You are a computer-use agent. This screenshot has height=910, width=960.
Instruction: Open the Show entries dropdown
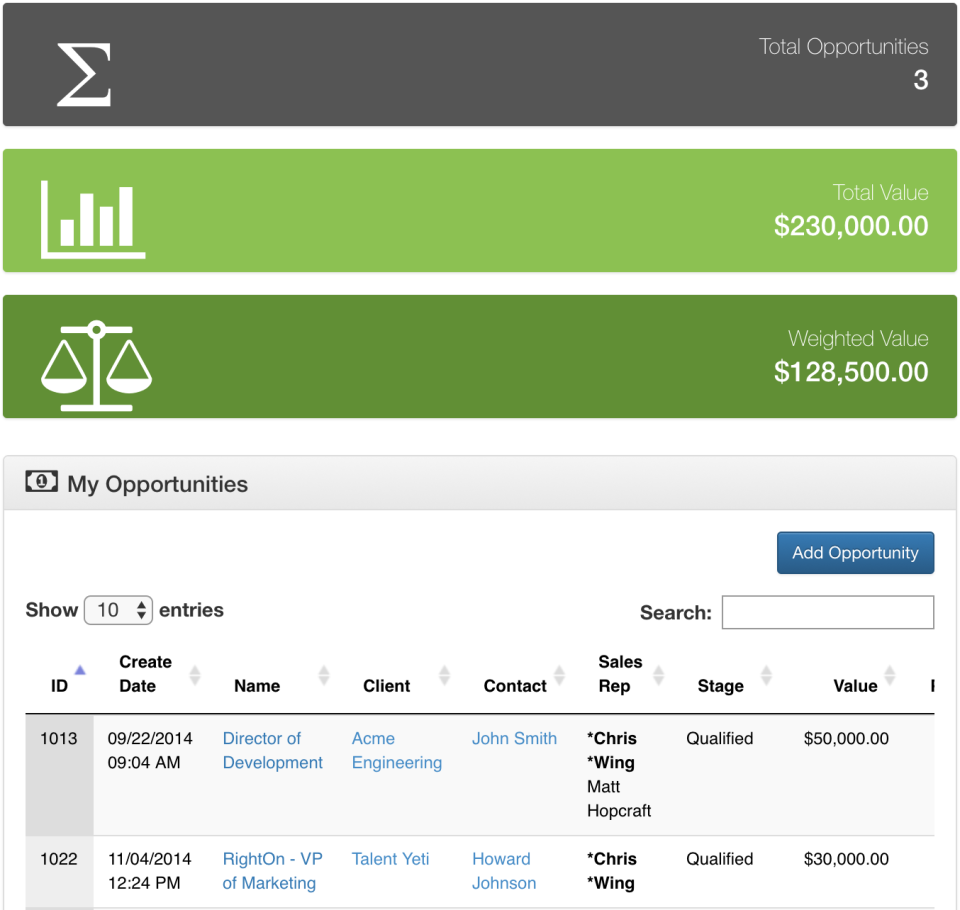coord(118,610)
